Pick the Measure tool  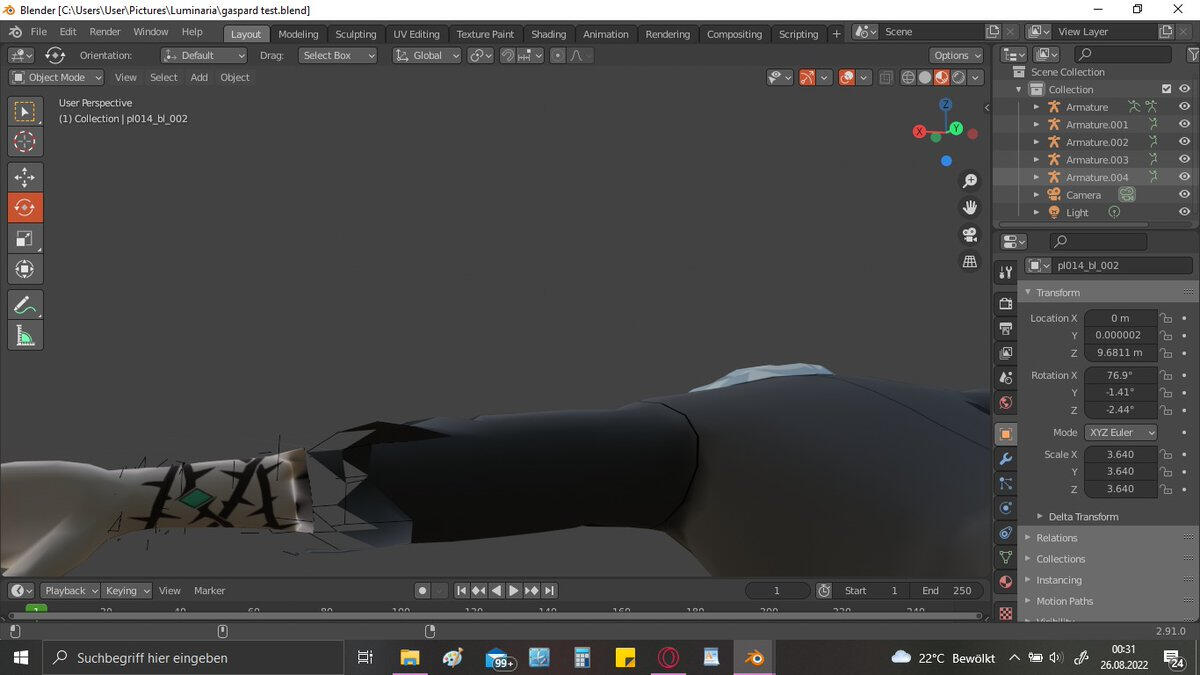(25, 335)
